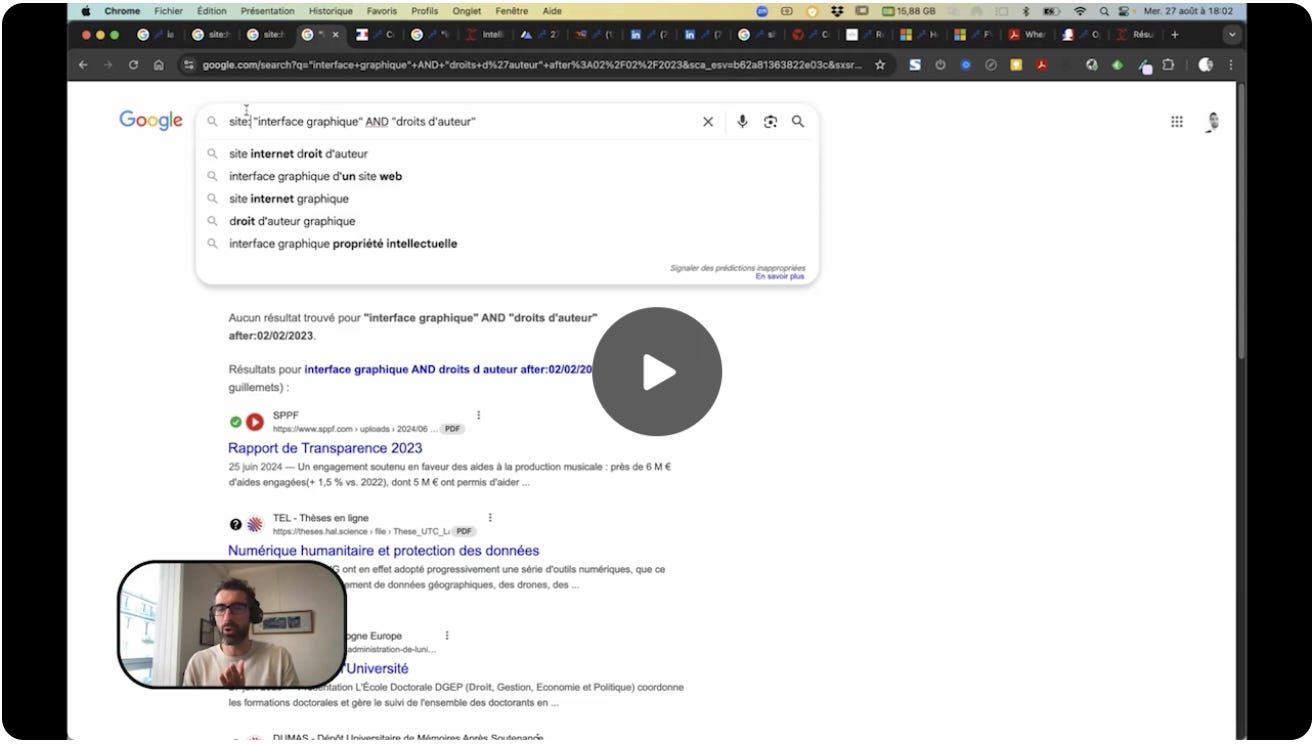Click the "En savoir plus" link
Viewport: 1316px width, 744px height.
click(780, 276)
